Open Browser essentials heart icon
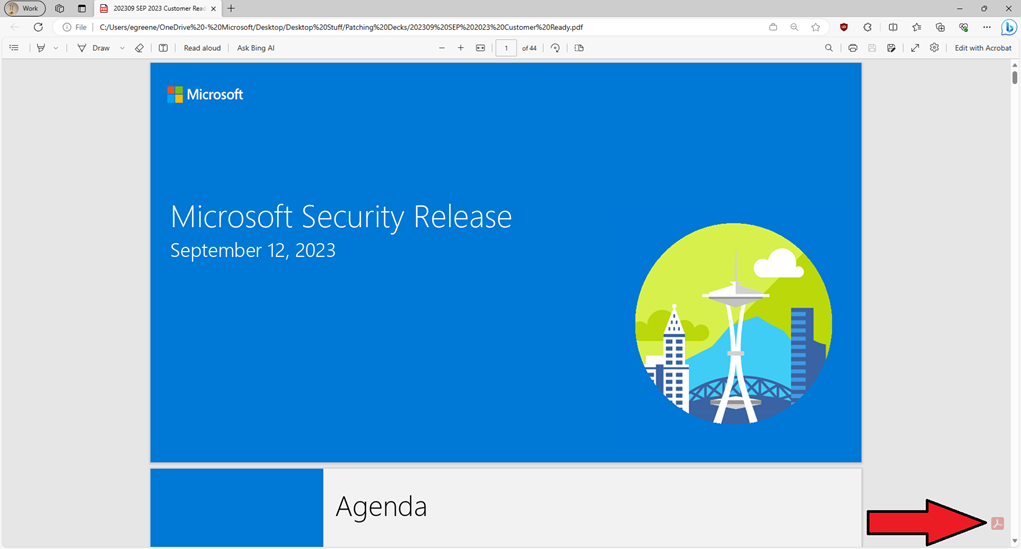 (964, 27)
